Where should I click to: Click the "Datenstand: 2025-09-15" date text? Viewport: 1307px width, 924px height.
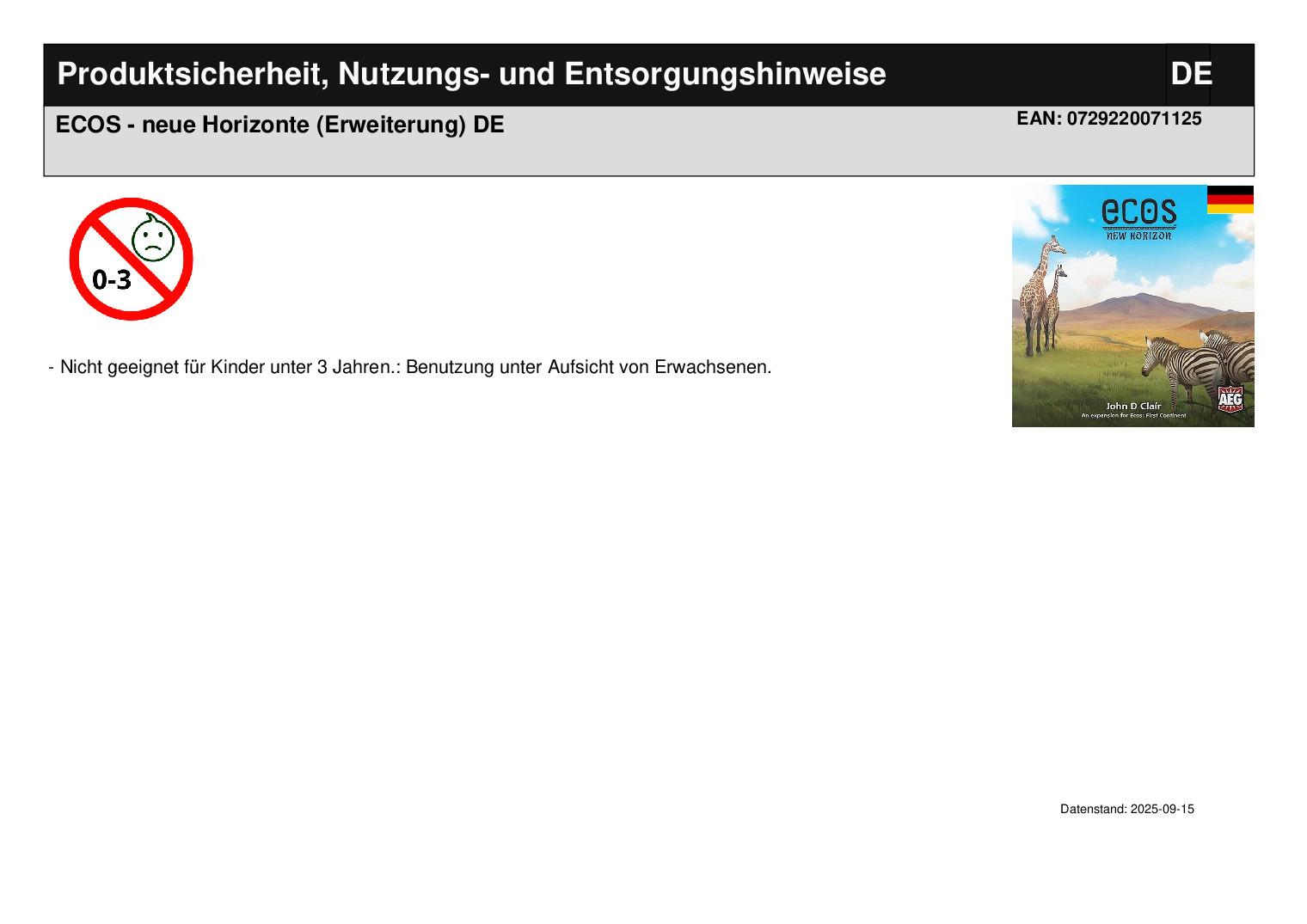point(1126,810)
